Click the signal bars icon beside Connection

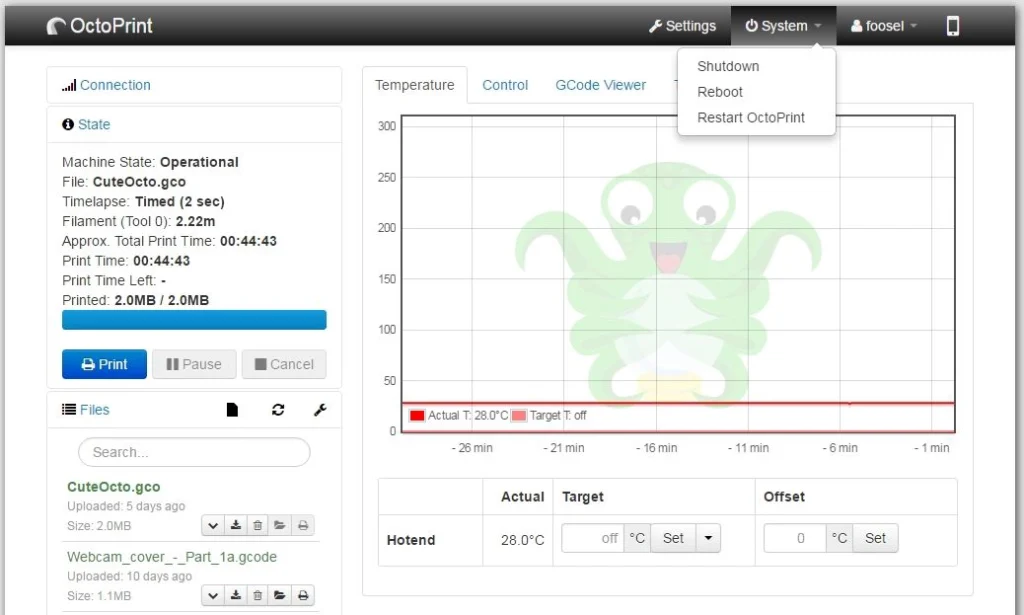click(69, 85)
